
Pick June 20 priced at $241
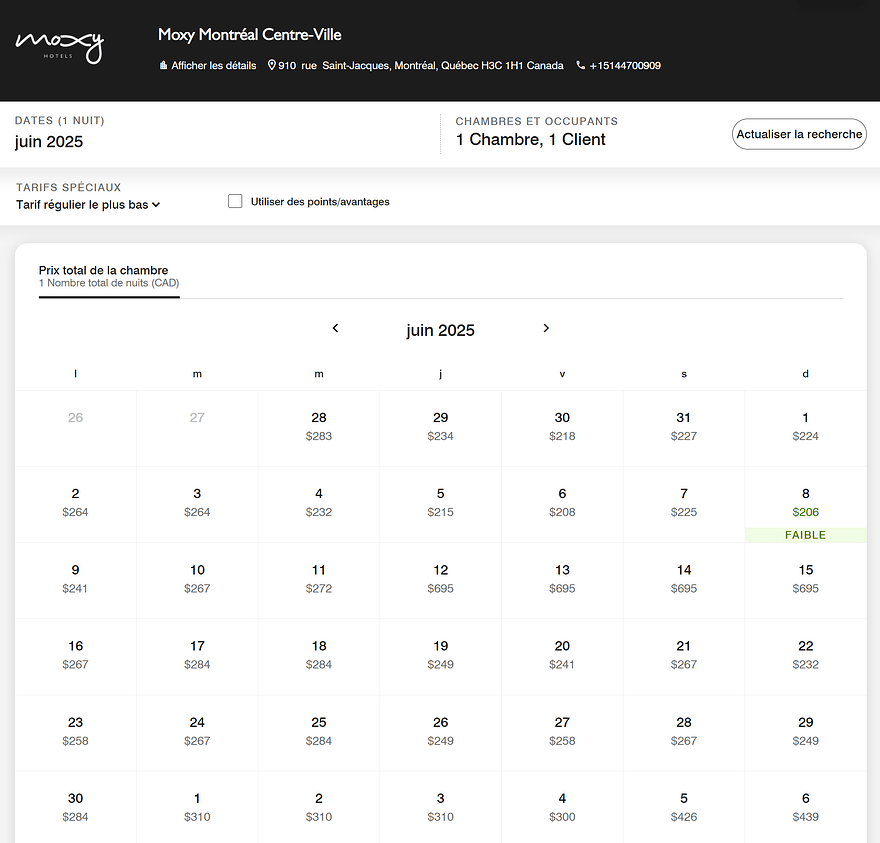(x=562, y=657)
